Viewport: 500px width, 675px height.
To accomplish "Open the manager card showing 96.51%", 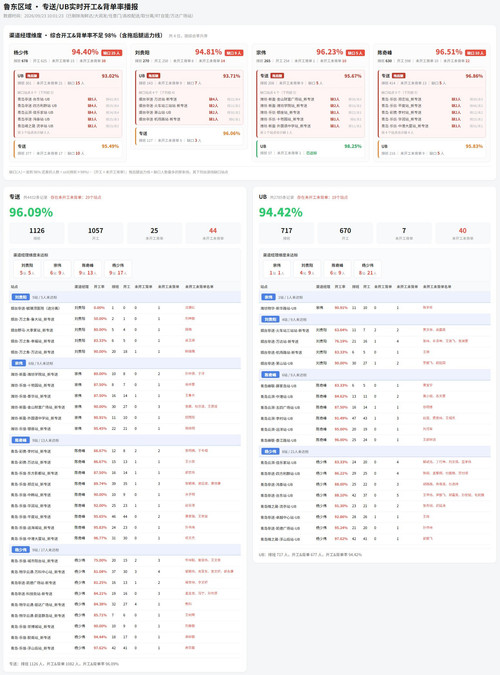I will [x=432, y=102].
